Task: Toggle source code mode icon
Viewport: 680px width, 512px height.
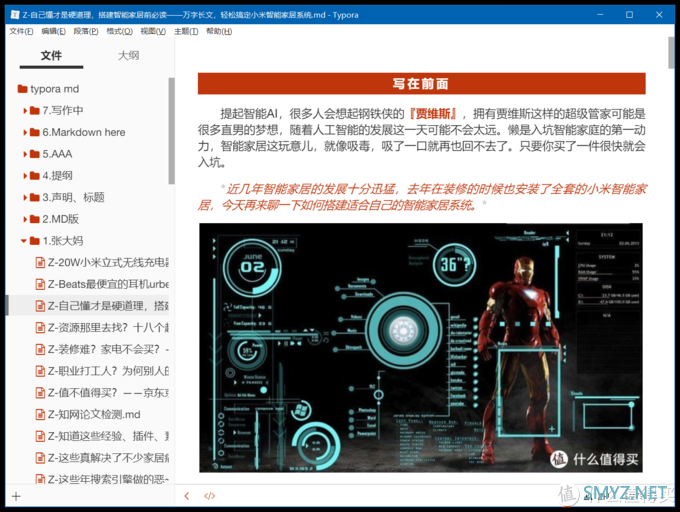Action: point(209,496)
